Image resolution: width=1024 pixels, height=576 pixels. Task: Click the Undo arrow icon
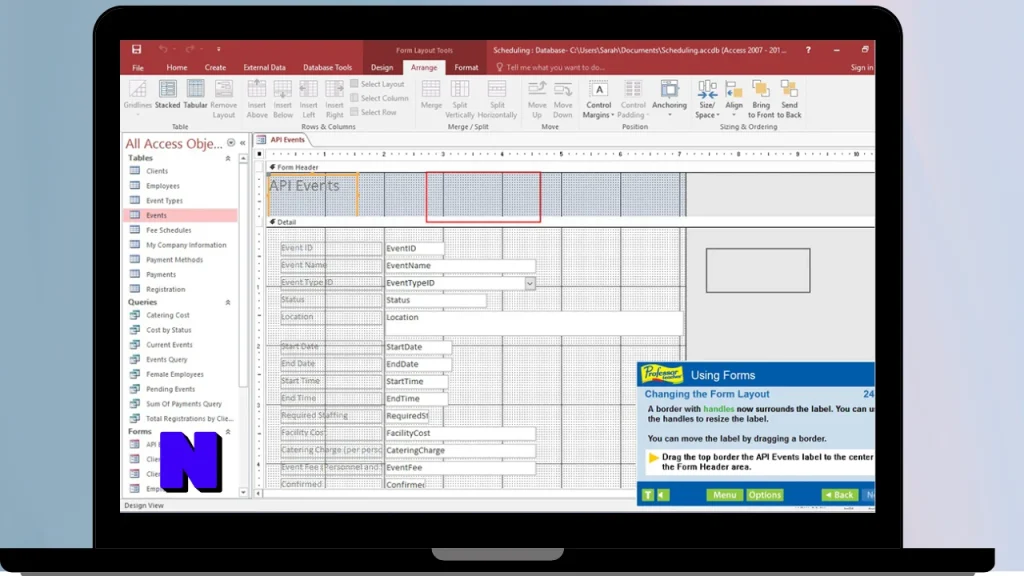click(x=163, y=50)
